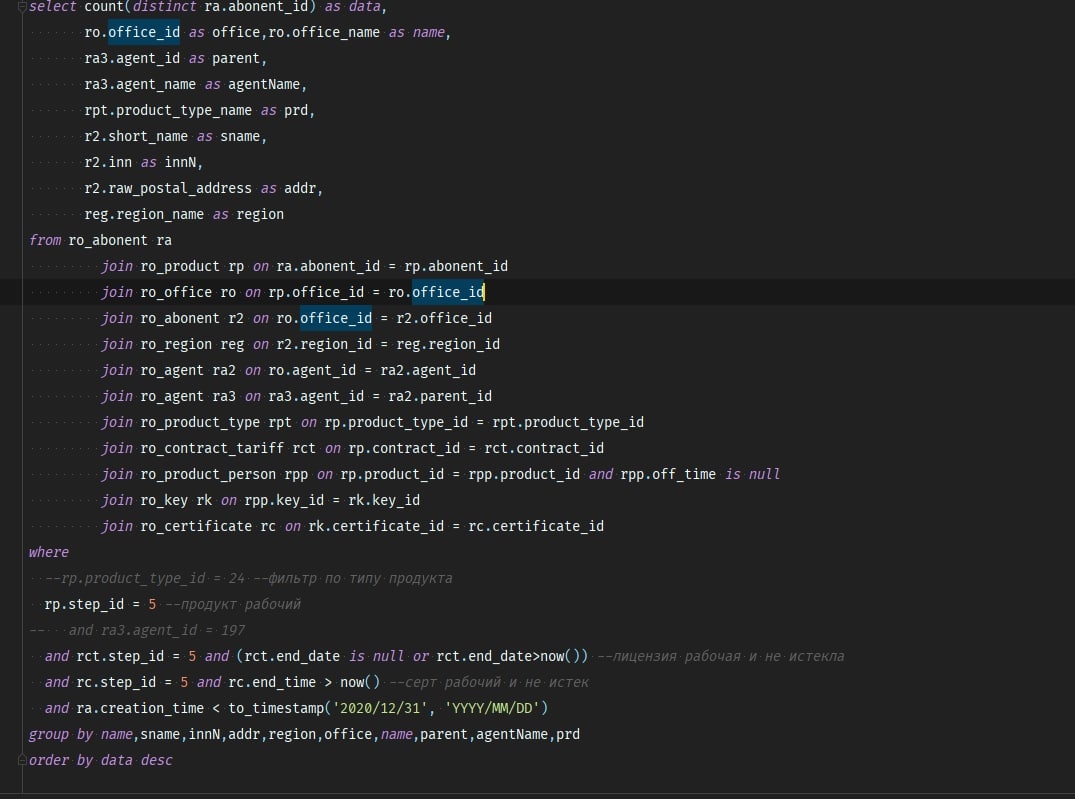Click the comment '--продукт рабочий'
This screenshot has height=799, width=1075.
[233, 604]
